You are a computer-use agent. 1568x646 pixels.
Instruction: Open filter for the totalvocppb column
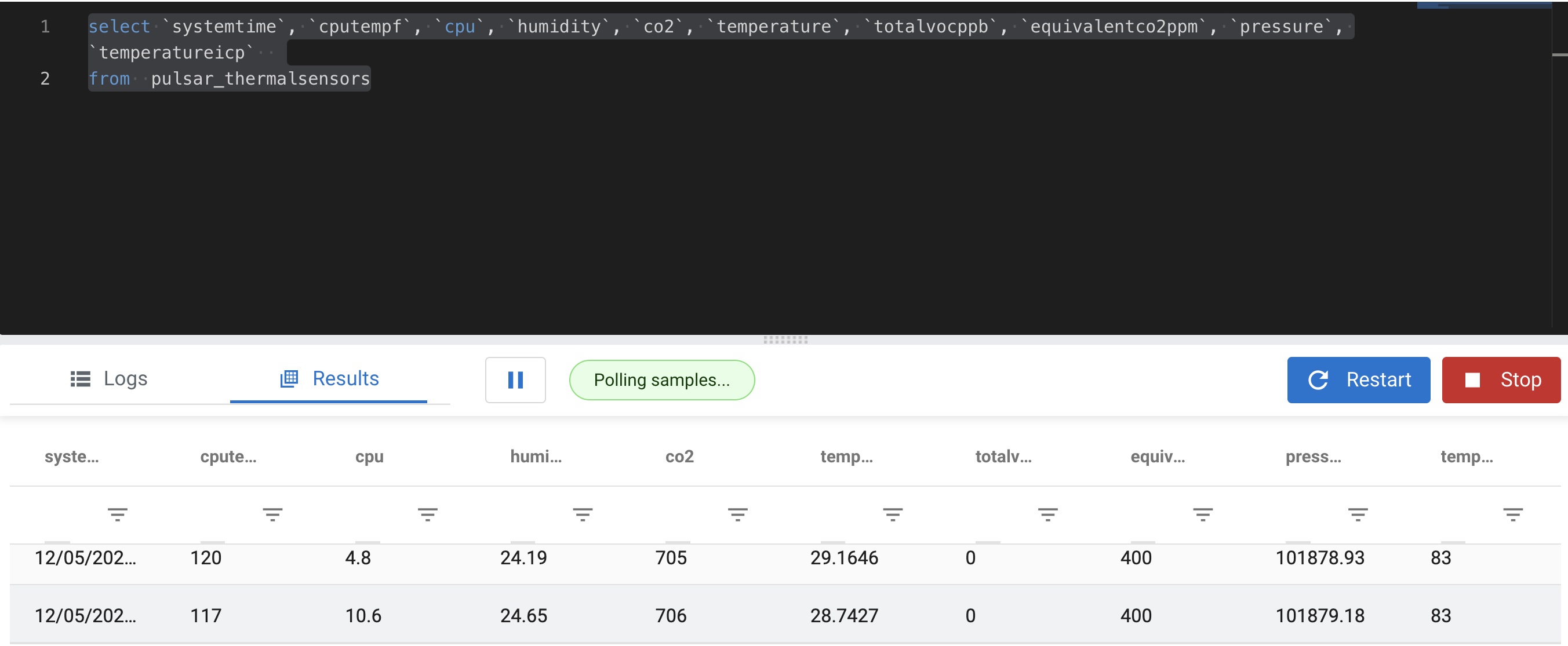pos(1047,514)
